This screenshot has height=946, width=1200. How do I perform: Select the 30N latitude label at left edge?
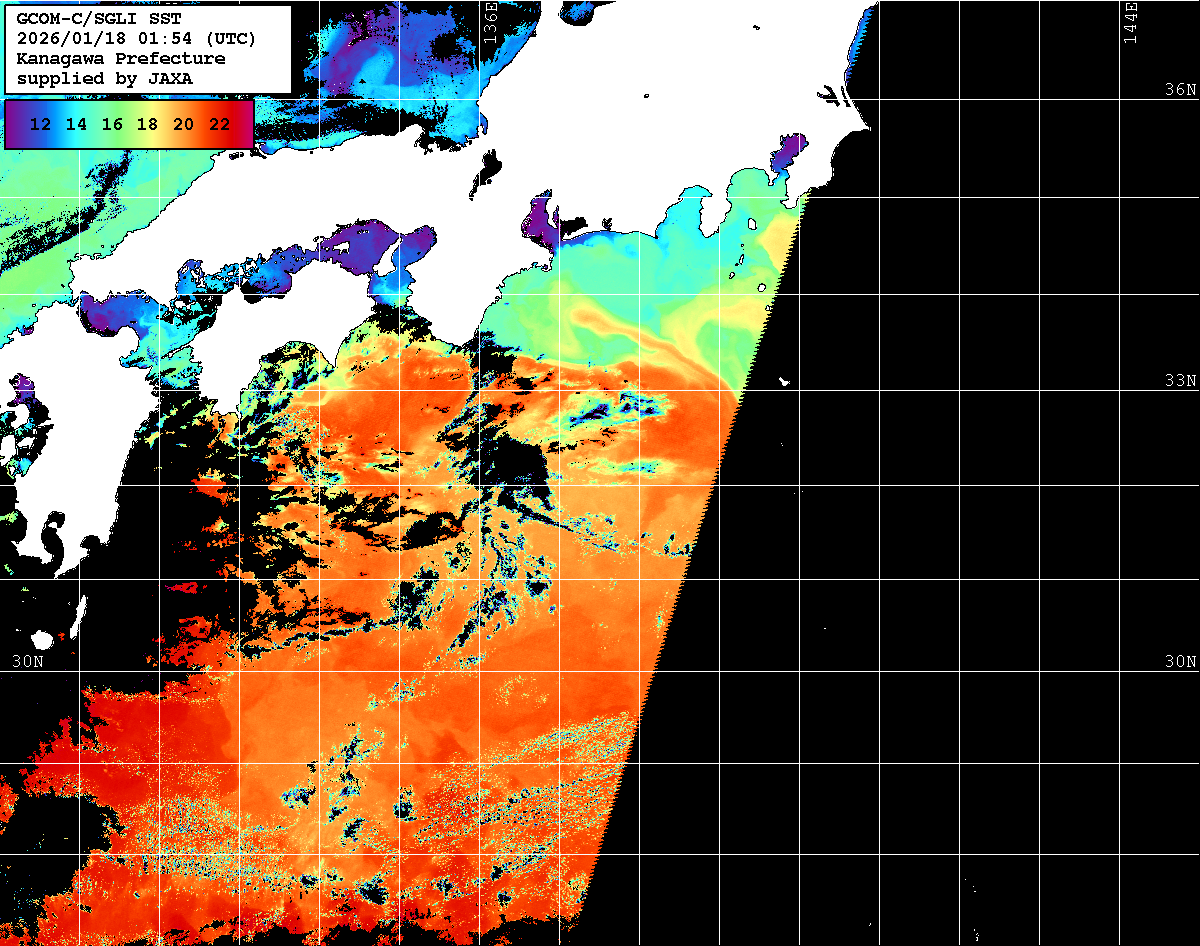28,661
